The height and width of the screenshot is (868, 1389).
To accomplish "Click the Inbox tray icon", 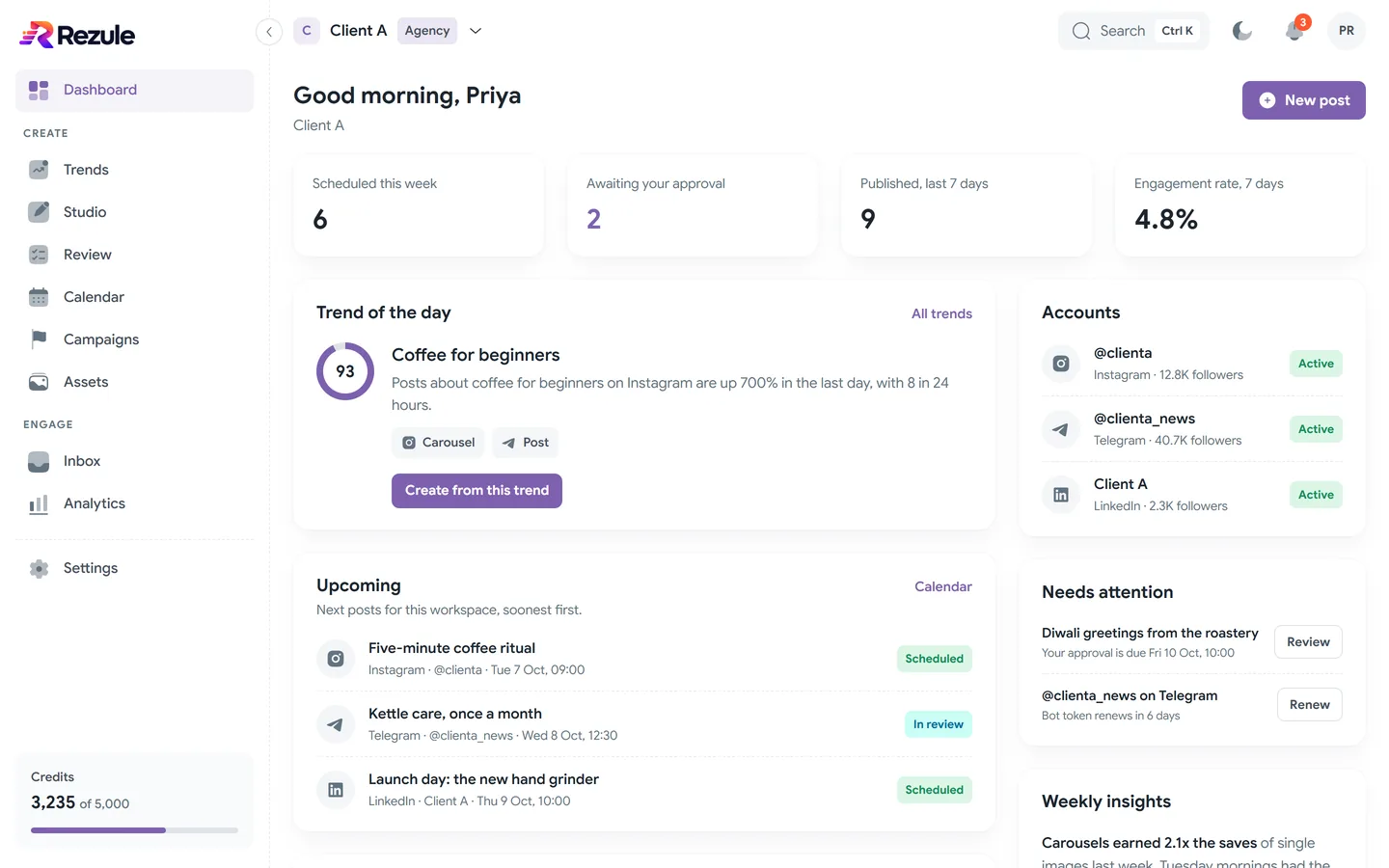I will [x=39, y=461].
